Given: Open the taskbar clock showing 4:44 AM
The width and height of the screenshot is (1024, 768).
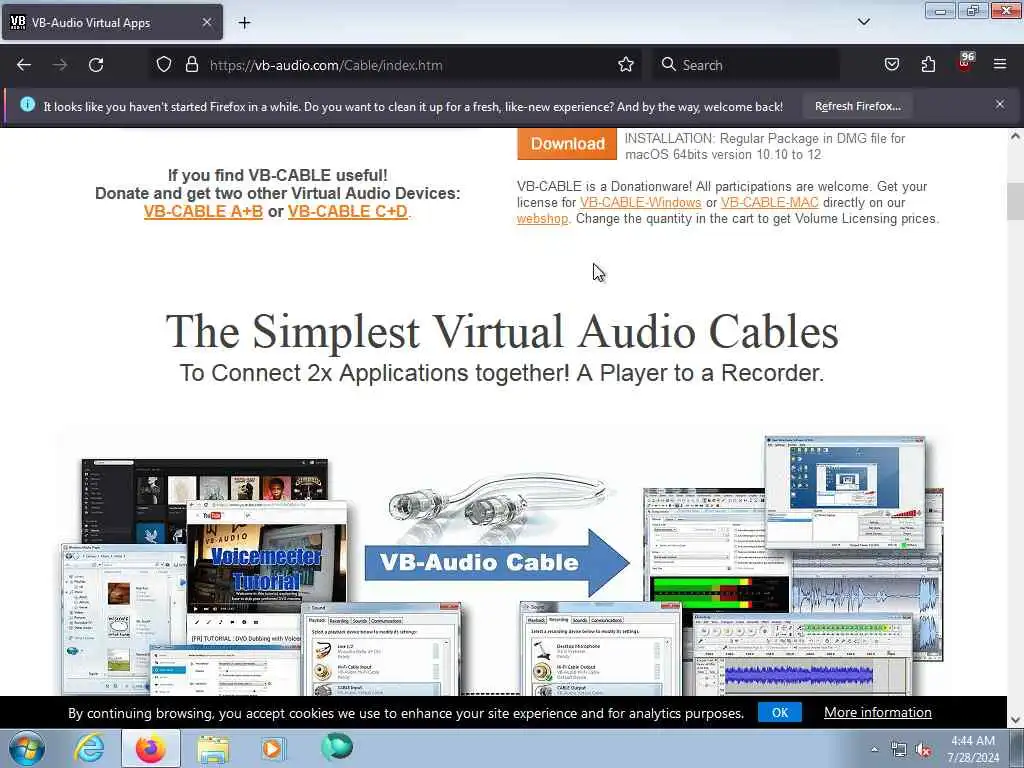Looking at the screenshot, I should click(973, 749).
